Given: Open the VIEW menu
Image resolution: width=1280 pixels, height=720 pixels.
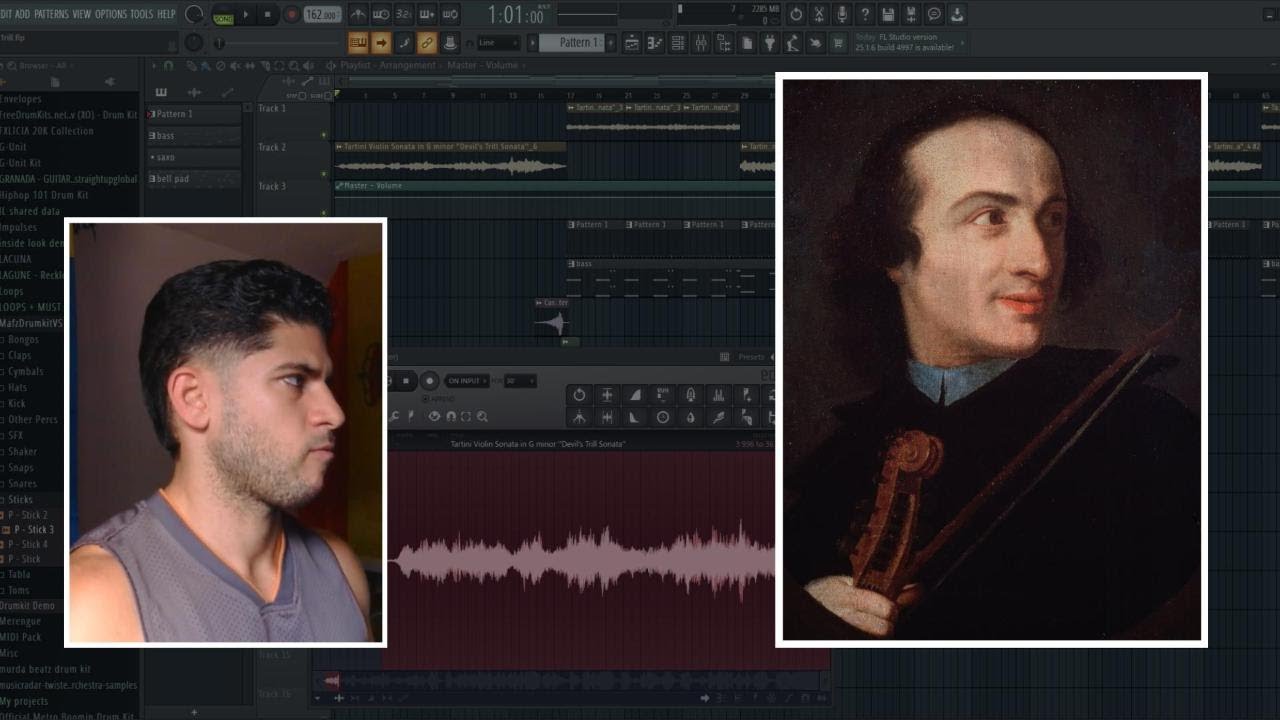Looking at the screenshot, I should (x=81, y=14).
